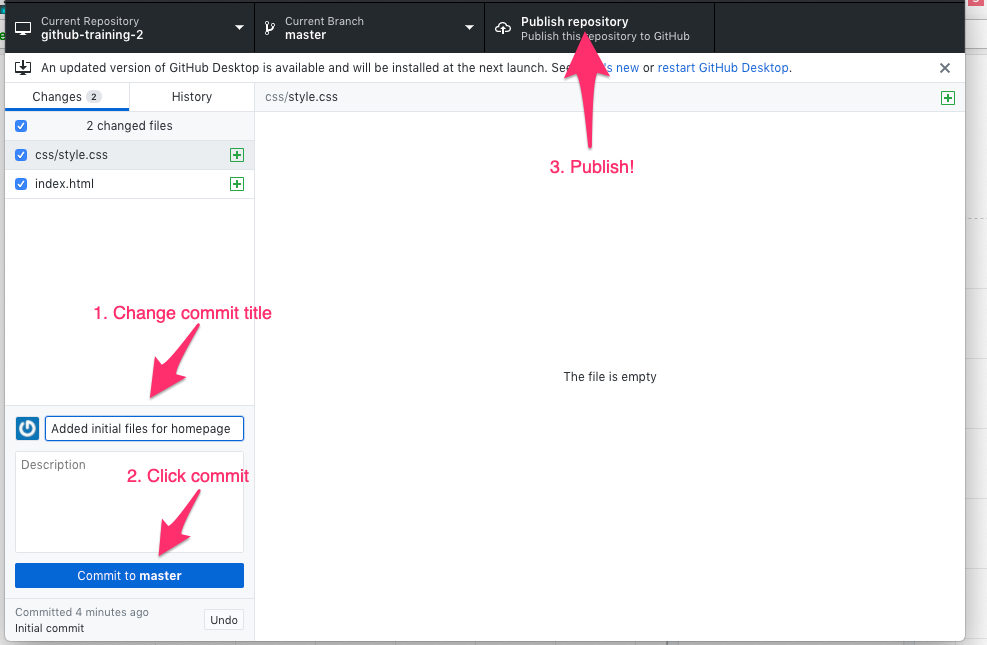
Task: Switch to the History tab
Action: [192, 96]
